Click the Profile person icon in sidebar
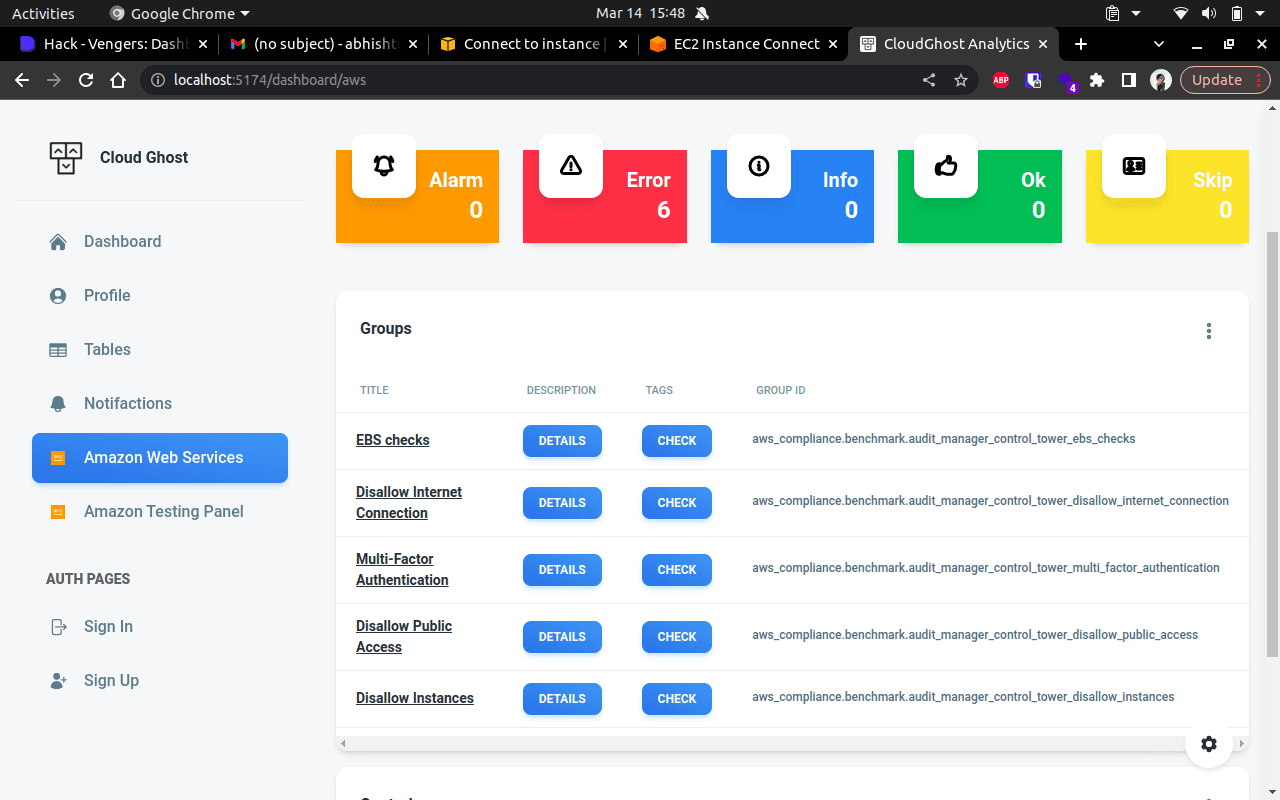The image size is (1280, 800). [x=58, y=296]
